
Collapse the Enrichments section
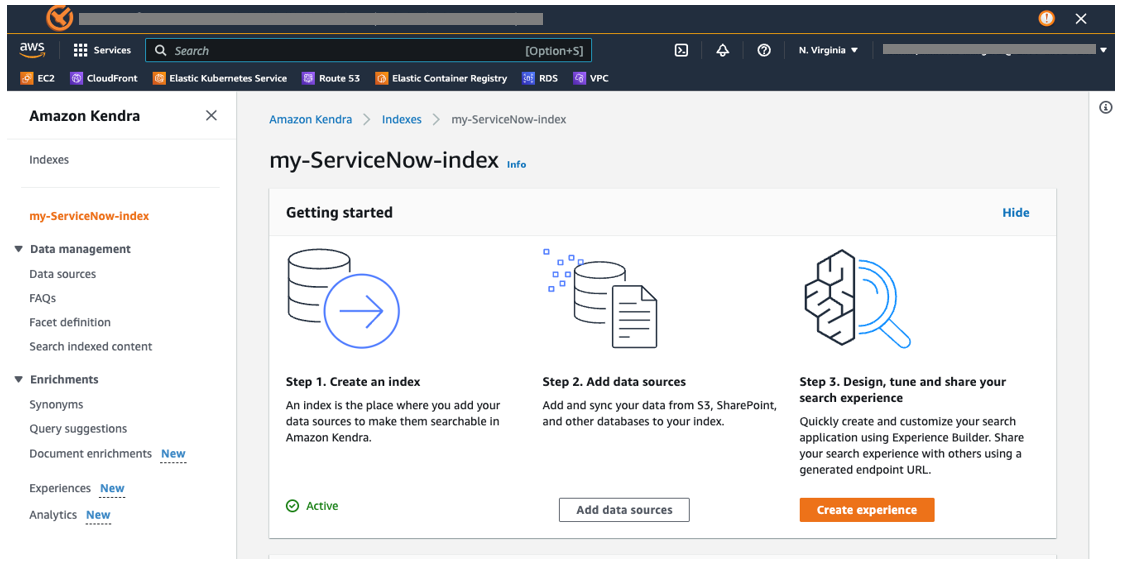pyautogui.click(x=19, y=379)
